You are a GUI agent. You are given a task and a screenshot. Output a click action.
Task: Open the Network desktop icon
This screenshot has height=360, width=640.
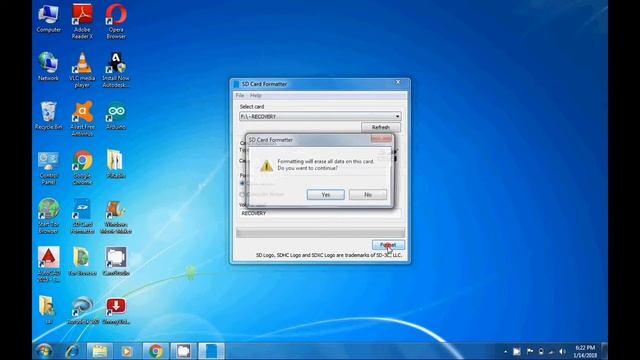click(48, 67)
